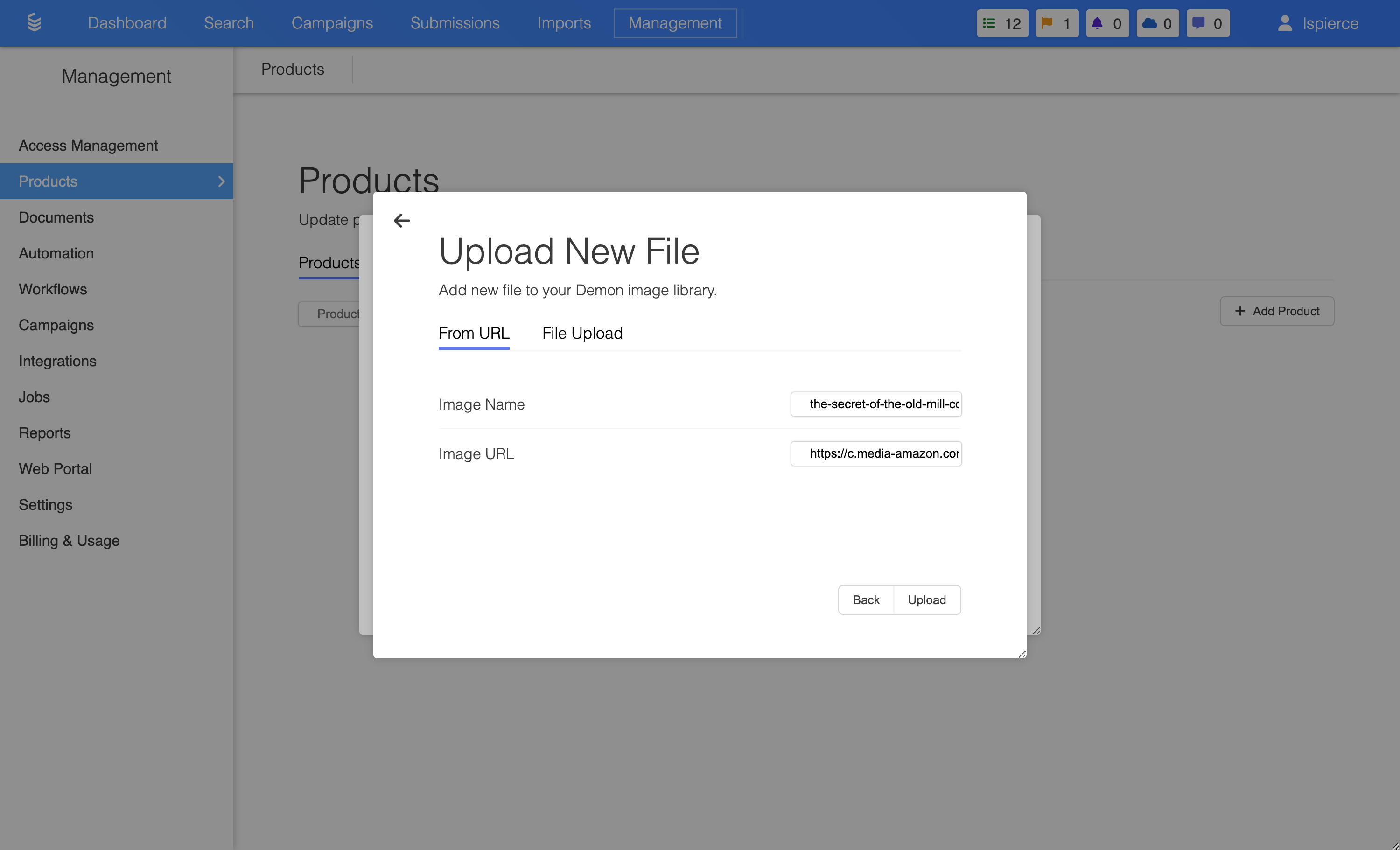Open Access Management in the sidebar
The image size is (1400, 850).
click(117, 146)
